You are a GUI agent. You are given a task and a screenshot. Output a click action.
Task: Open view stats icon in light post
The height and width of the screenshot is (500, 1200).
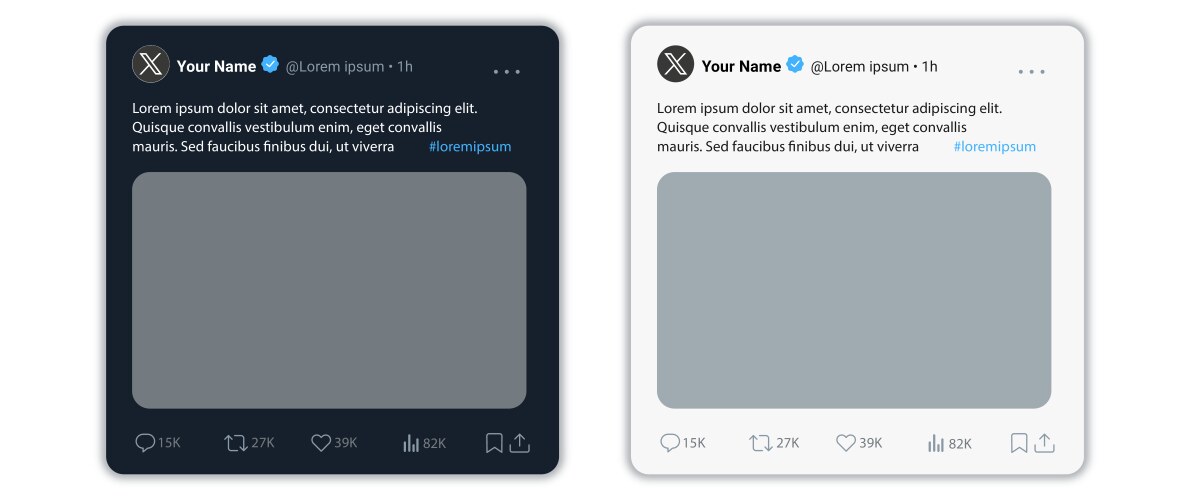tap(935, 442)
